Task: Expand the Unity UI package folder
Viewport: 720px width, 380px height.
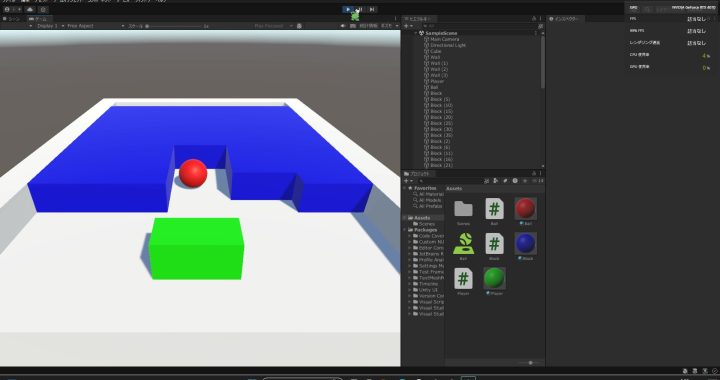Action: click(410, 290)
